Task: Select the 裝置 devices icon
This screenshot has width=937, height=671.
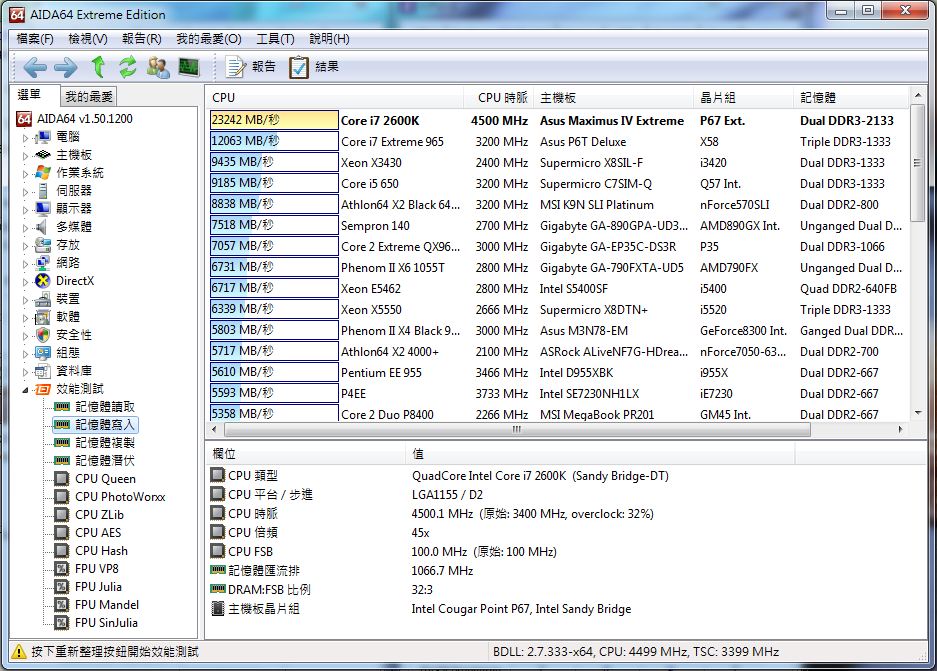Action: tap(42, 299)
